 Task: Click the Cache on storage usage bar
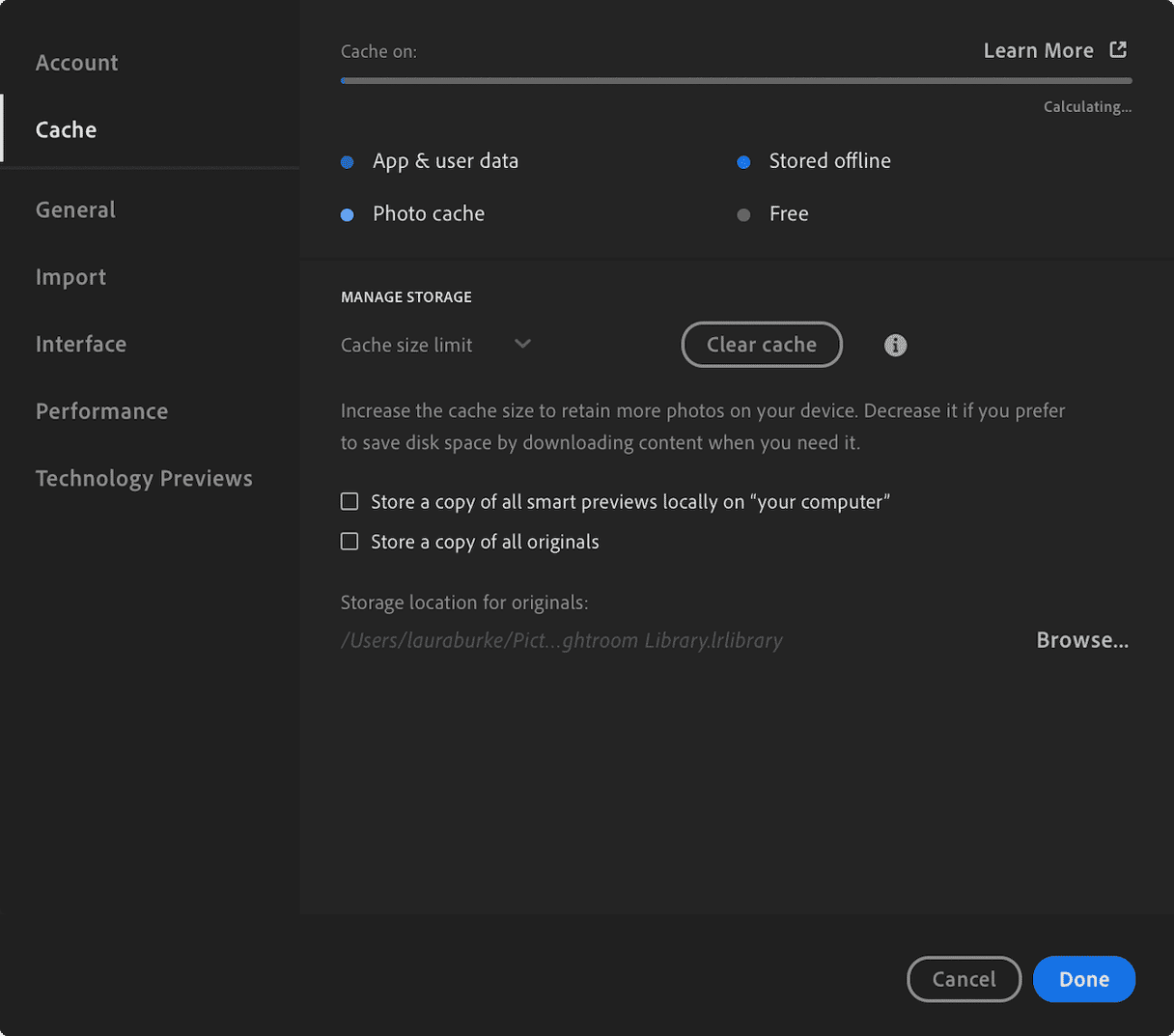pos(734,80)
